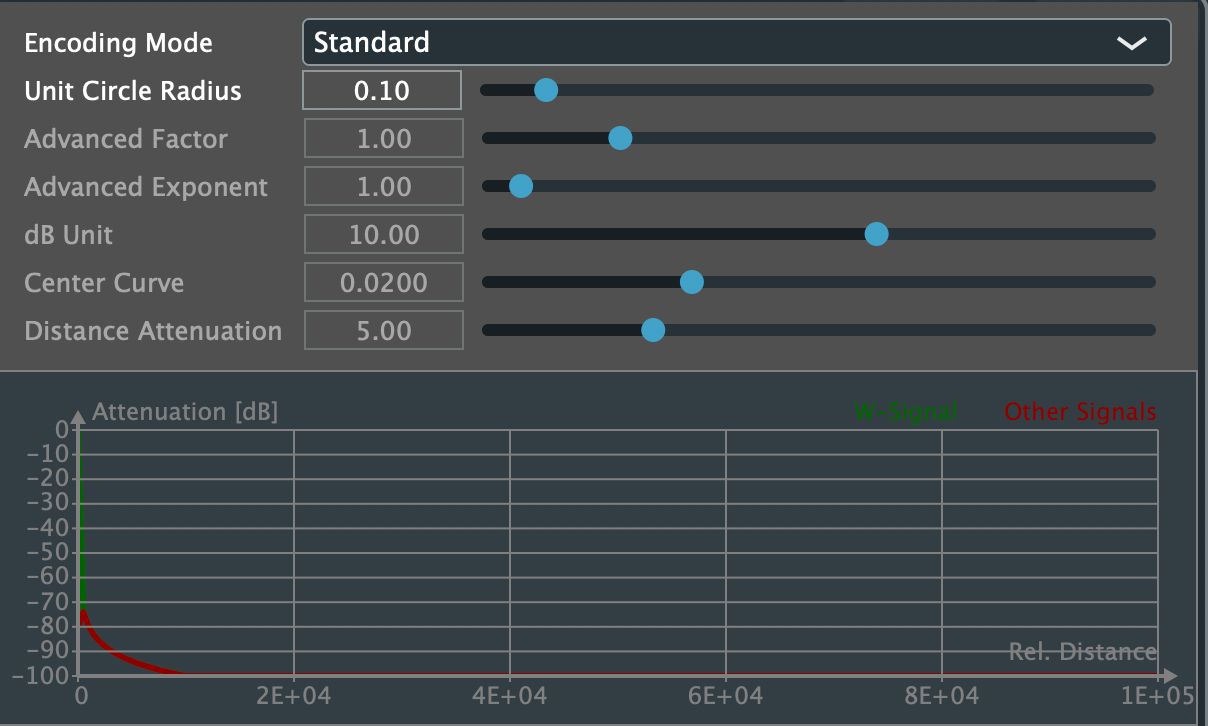The width and height of the screenshot is (1208, 726).
Task: Click the green W-Signal legend label
Action: [x=905, y=411]
